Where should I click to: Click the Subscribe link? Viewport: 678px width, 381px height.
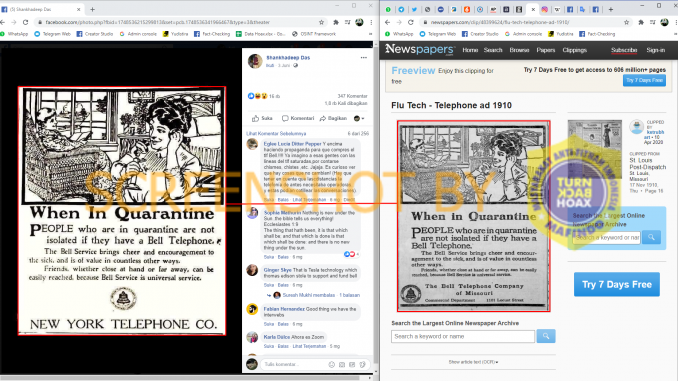click(x=624, y=50)
